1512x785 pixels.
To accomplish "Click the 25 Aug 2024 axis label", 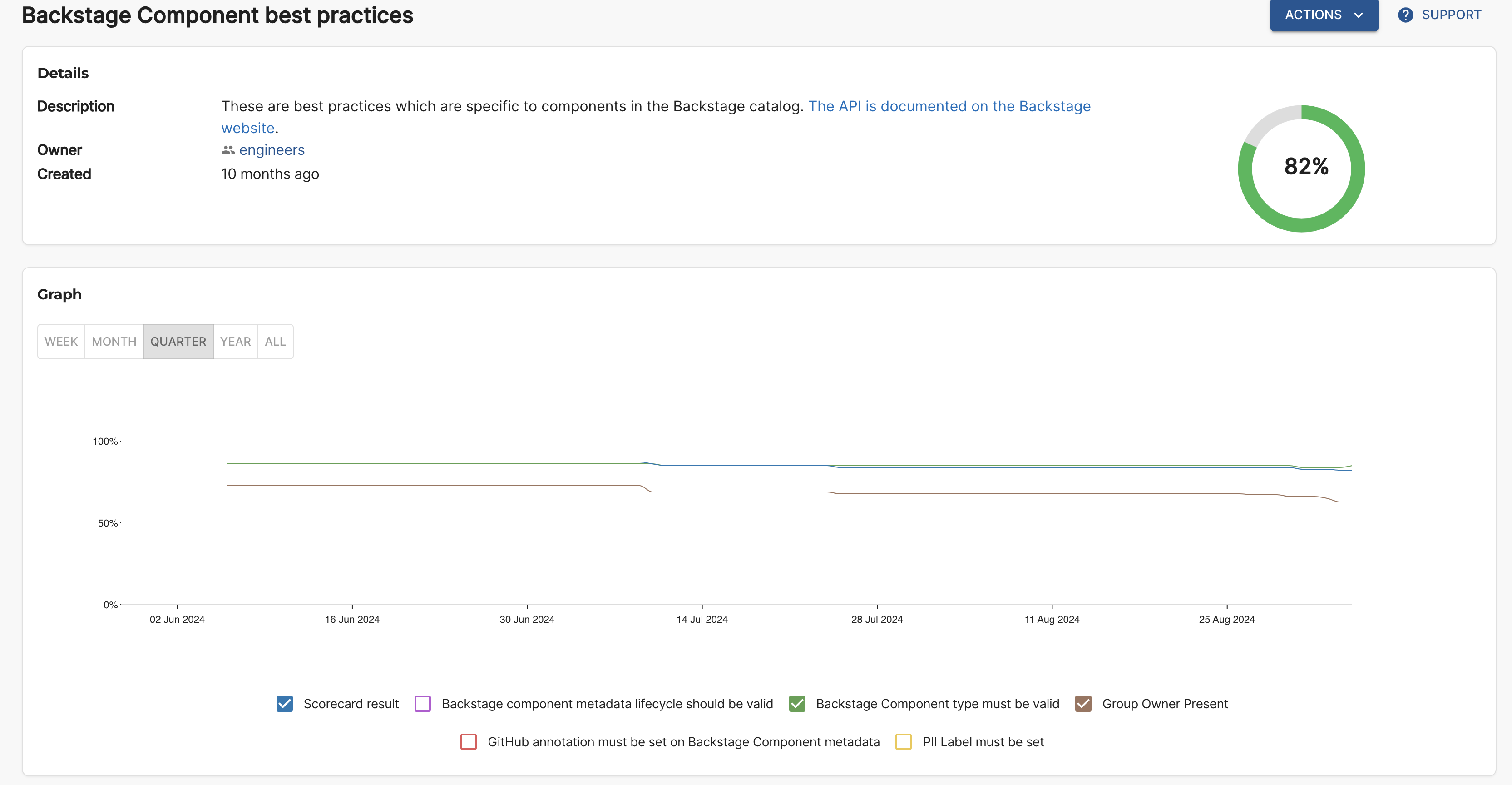I will click(1227, 620).
